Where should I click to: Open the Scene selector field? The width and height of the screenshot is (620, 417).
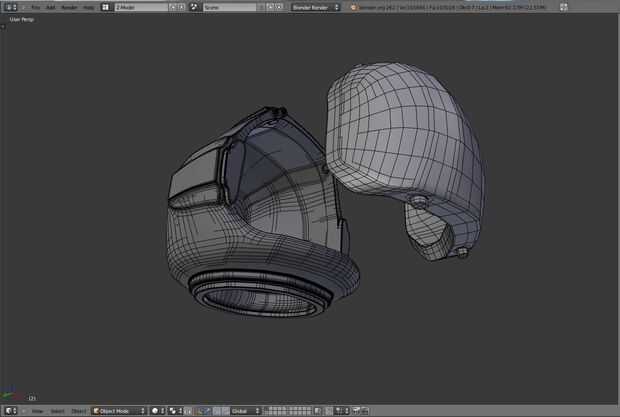(227, 7)
